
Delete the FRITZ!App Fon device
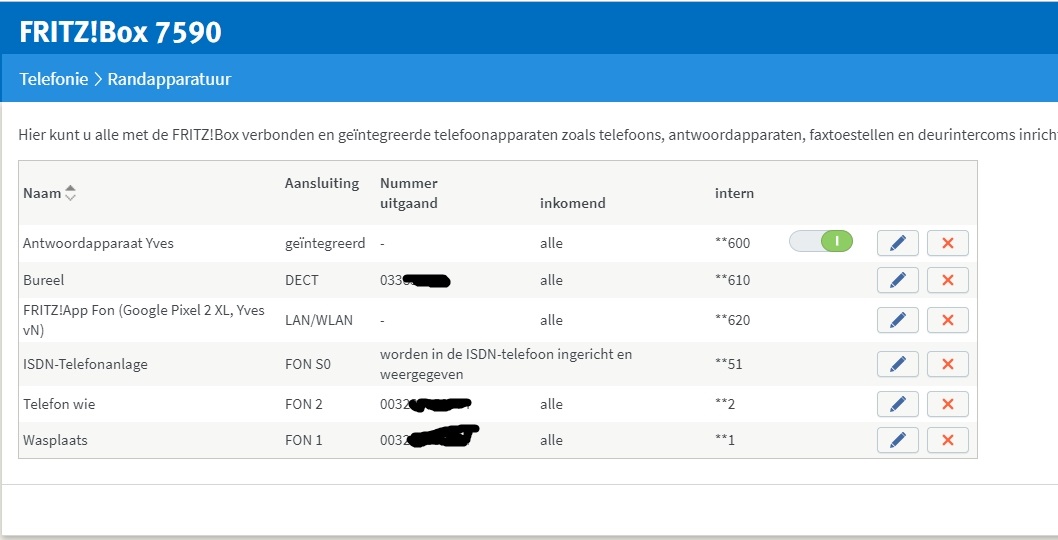pyautogui.click(x=948, y=320)
